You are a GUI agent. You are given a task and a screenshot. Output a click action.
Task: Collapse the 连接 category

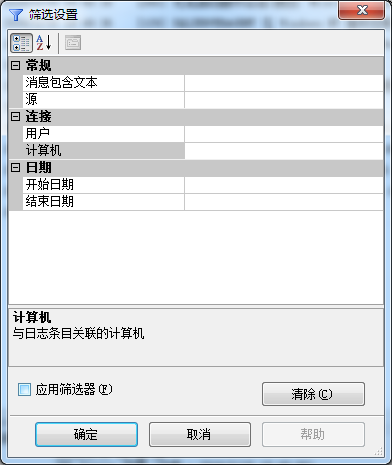coord(16,117)
